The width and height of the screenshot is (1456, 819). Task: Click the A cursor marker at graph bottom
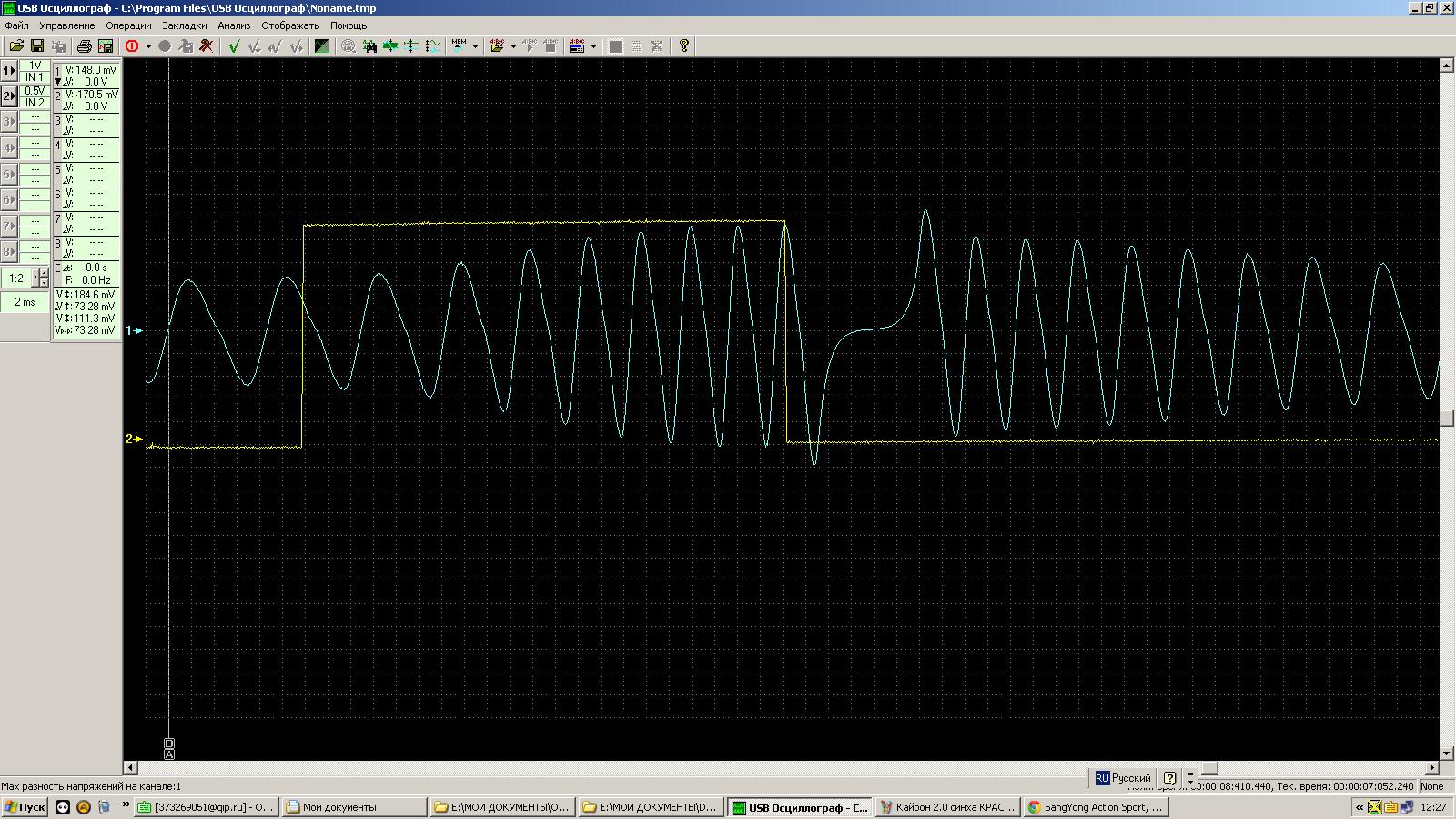pos(169,754)
